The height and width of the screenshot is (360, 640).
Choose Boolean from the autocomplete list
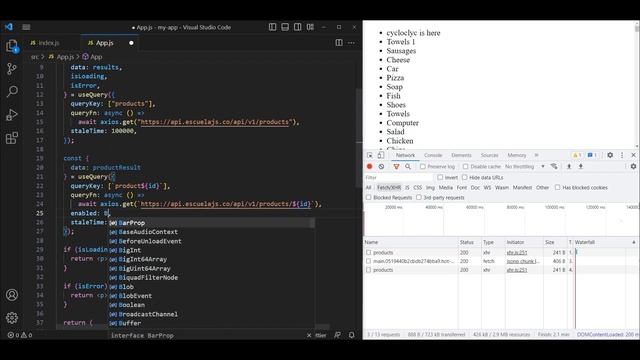(x=131, y=305)
